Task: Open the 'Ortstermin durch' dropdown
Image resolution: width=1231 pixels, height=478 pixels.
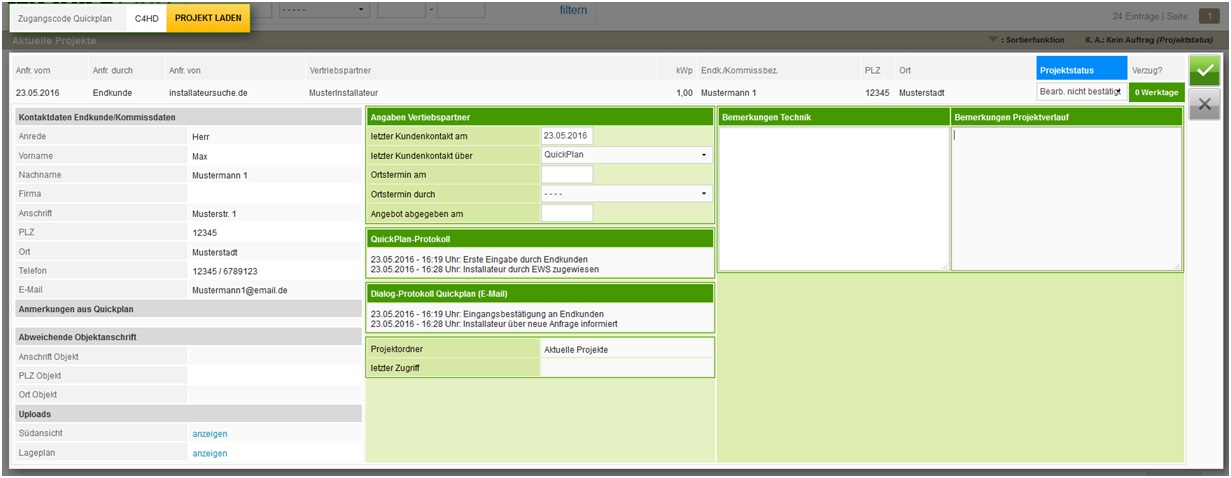Action: (626, 194)
